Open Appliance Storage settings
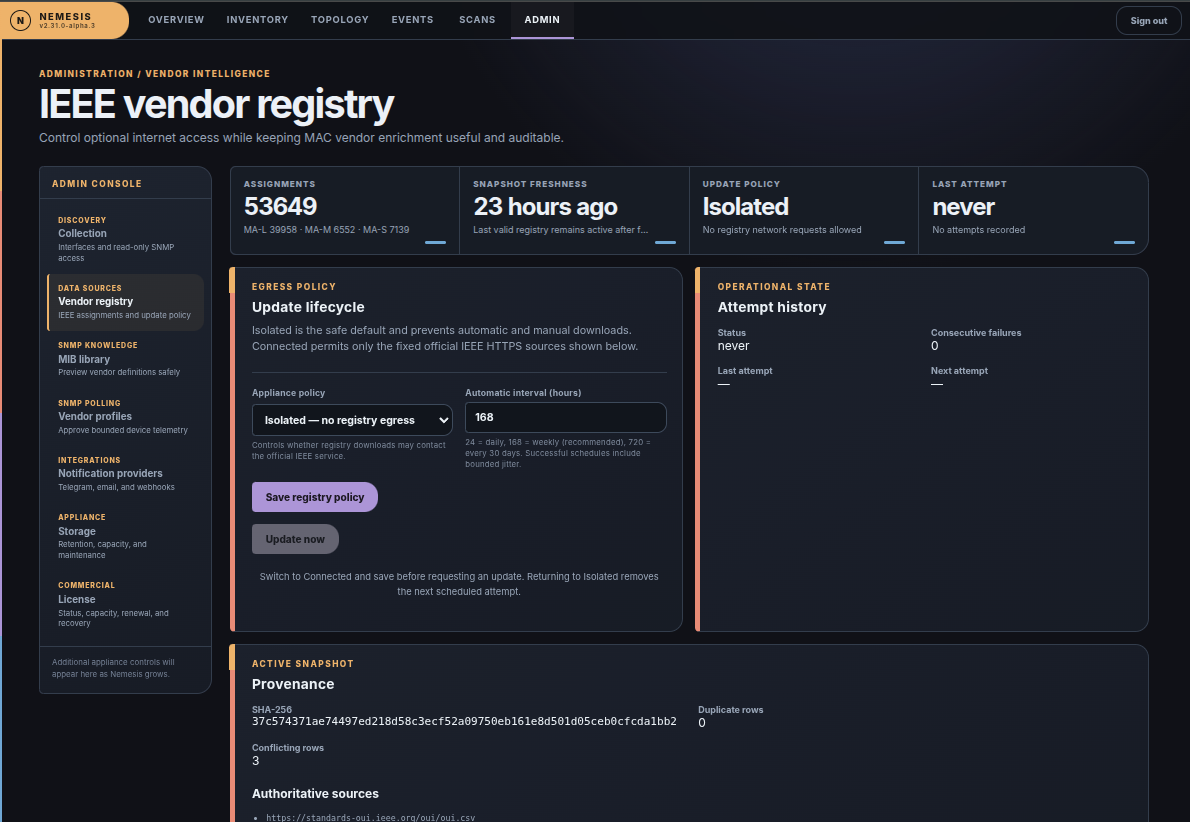Screen dimensions: 1190x822 [125, 536]
